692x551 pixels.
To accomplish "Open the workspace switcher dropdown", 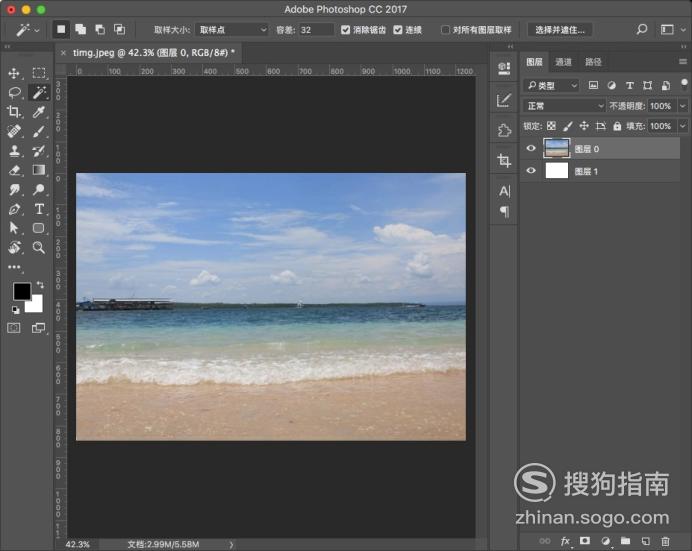I will pos(672,30).
